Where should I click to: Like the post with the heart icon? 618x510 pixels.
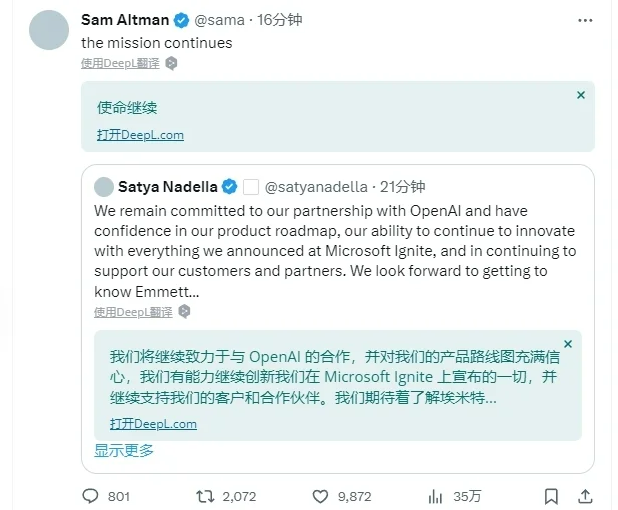click(x=321, y=496)
